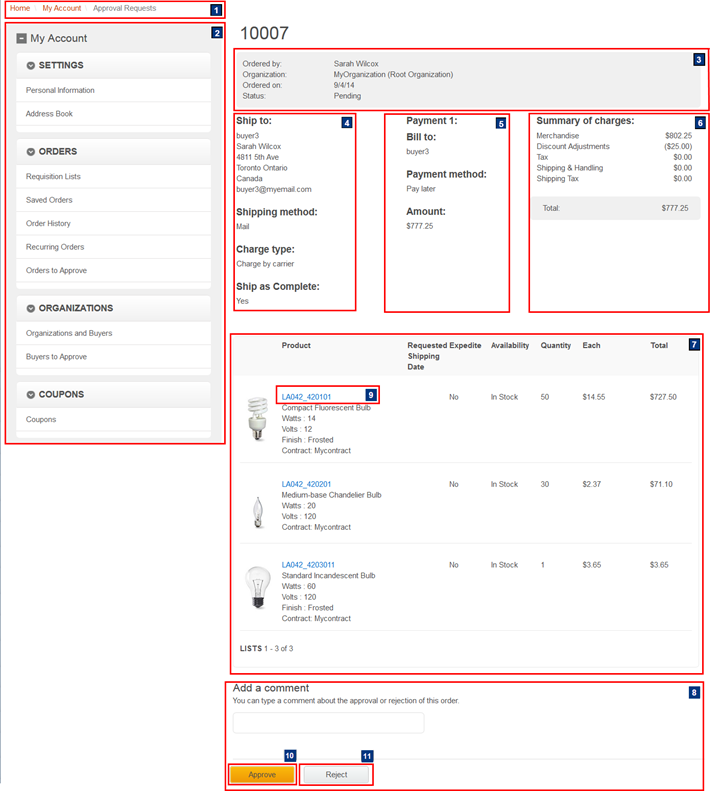The width and height of the screenshot is (720, 791).
Task: Click status value Pending
Action: point(347,96)
